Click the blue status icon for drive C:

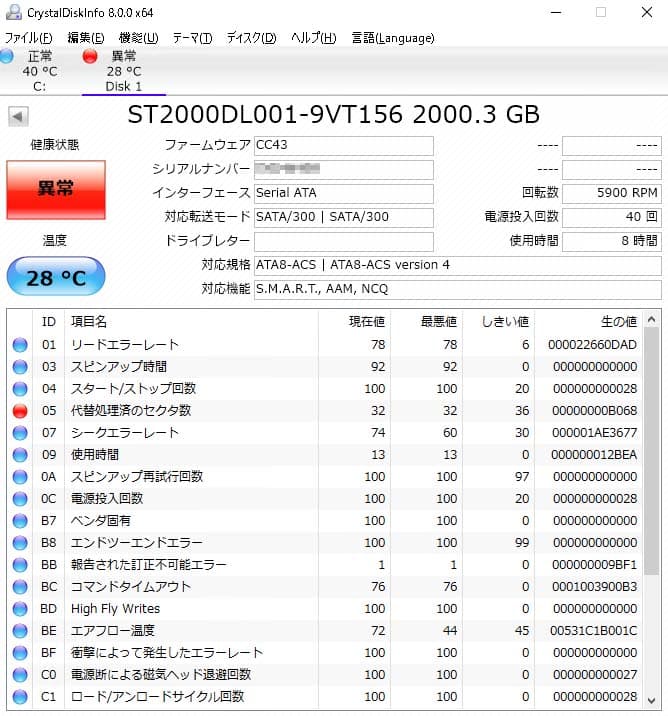[6, 56]
